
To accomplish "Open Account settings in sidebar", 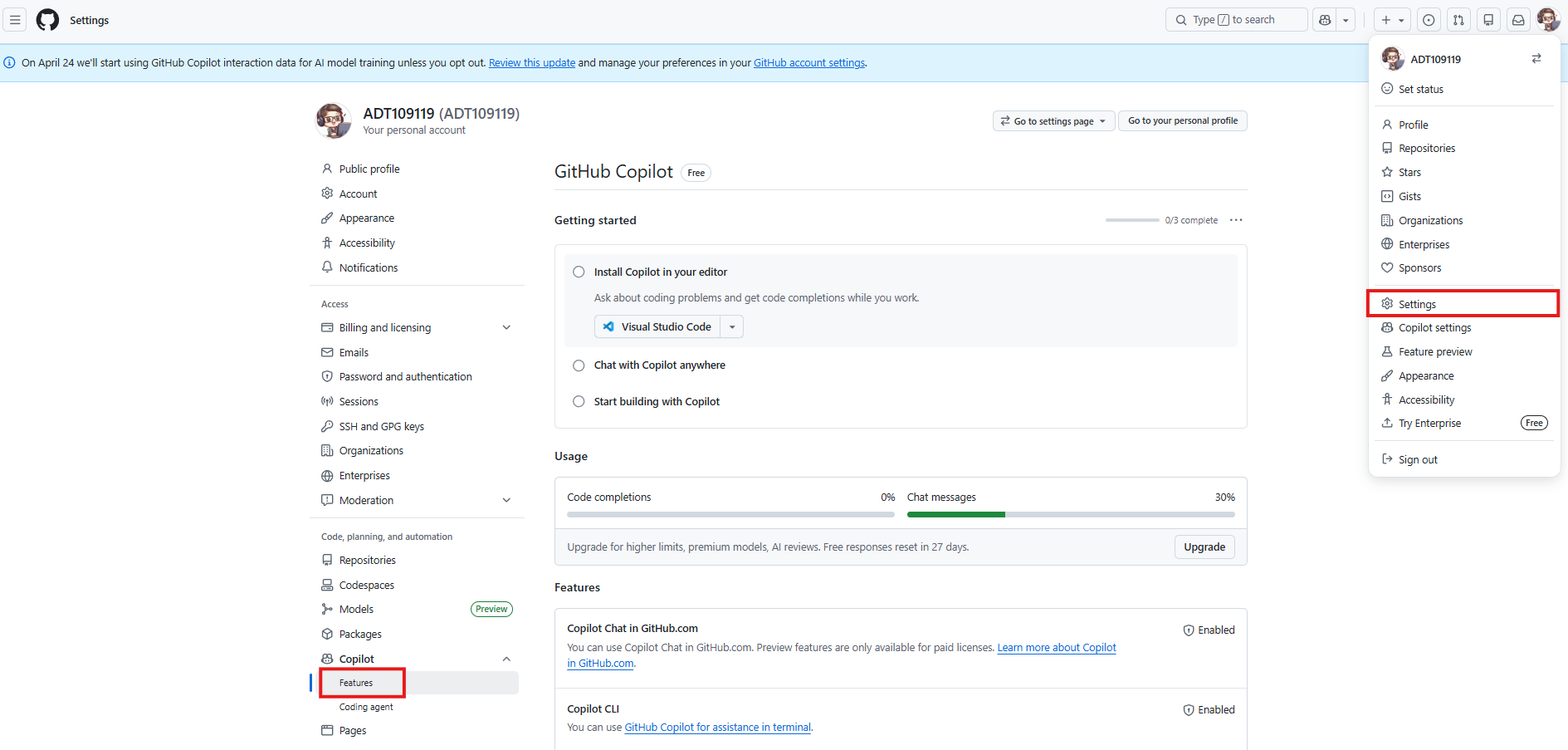I will (x=417, y=194).
